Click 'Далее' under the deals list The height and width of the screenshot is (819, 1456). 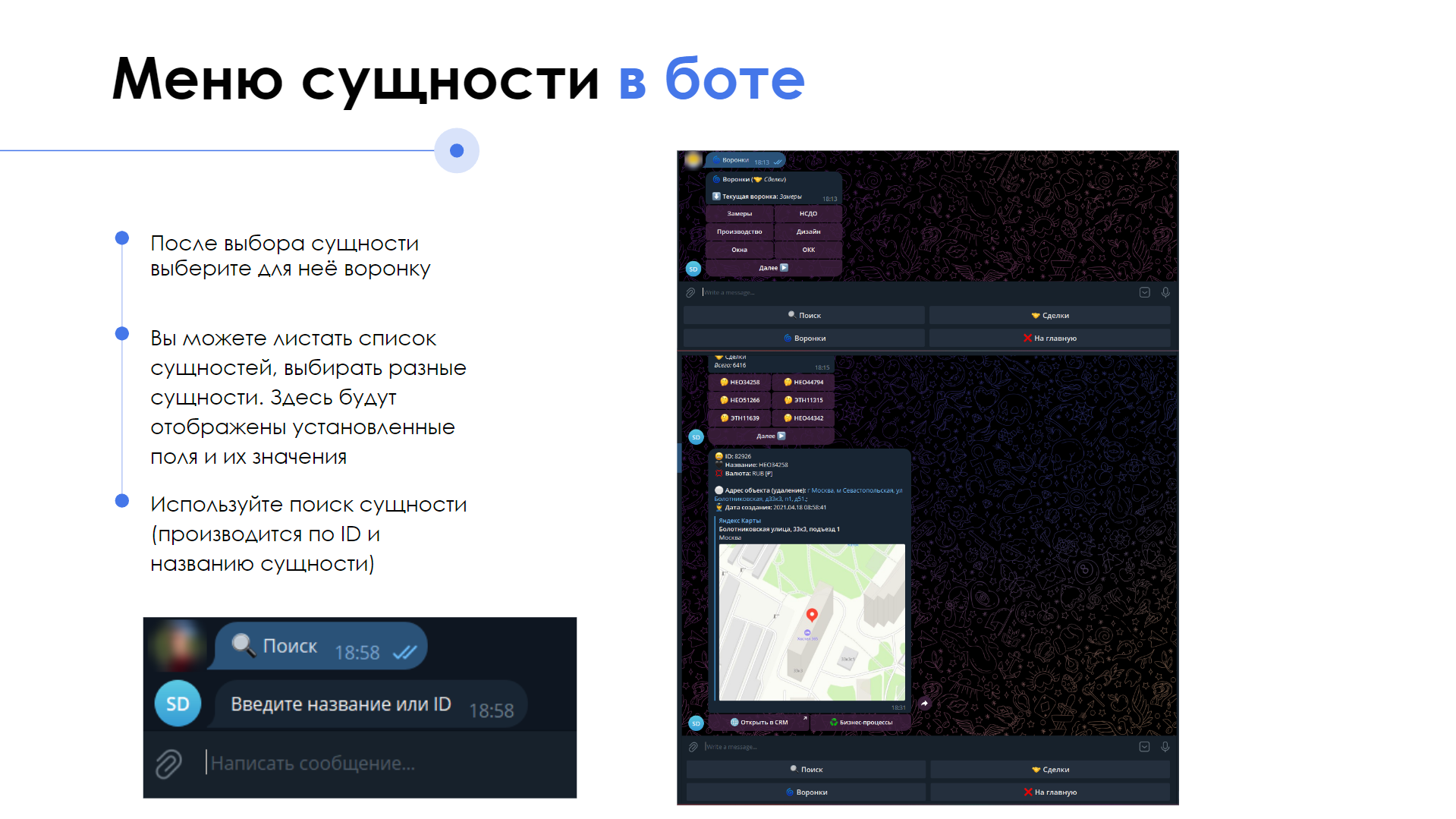[x=771, y=436]
